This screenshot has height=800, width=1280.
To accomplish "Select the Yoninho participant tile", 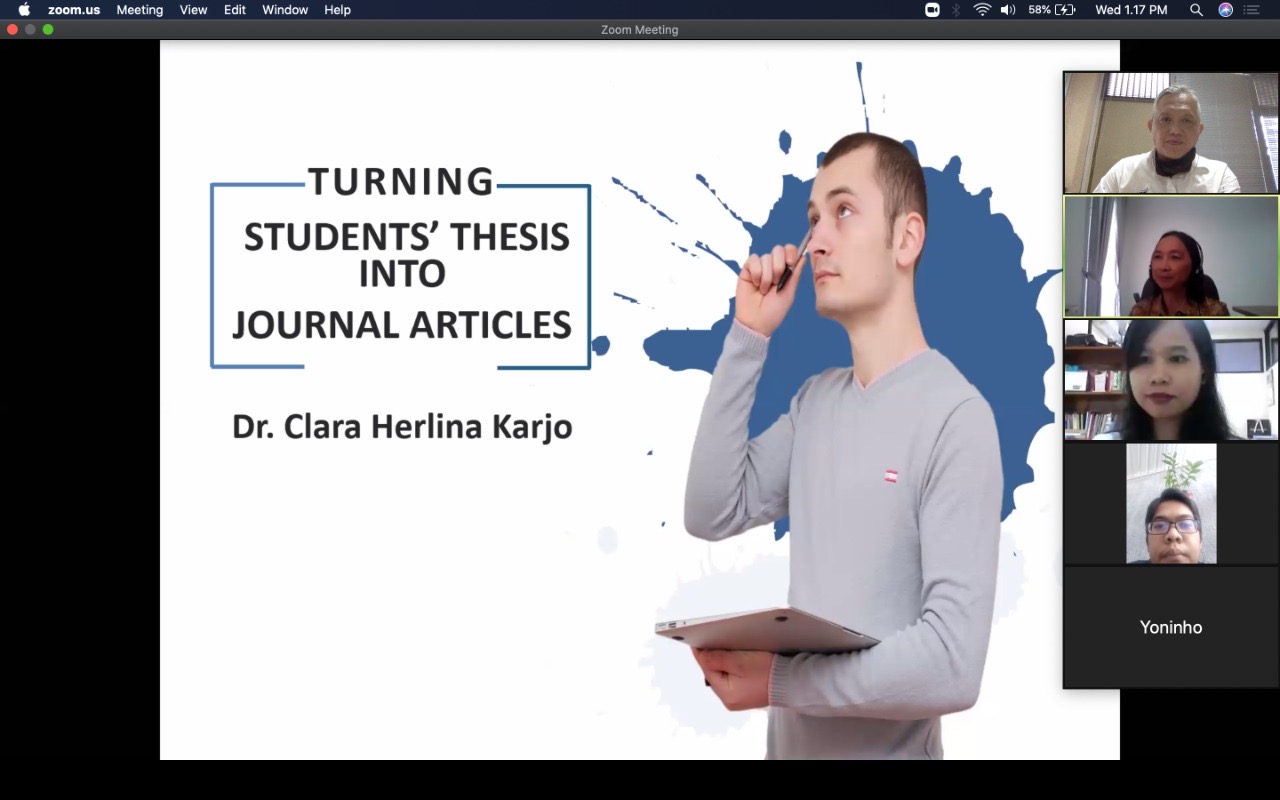I will (x=1170, y=627).
